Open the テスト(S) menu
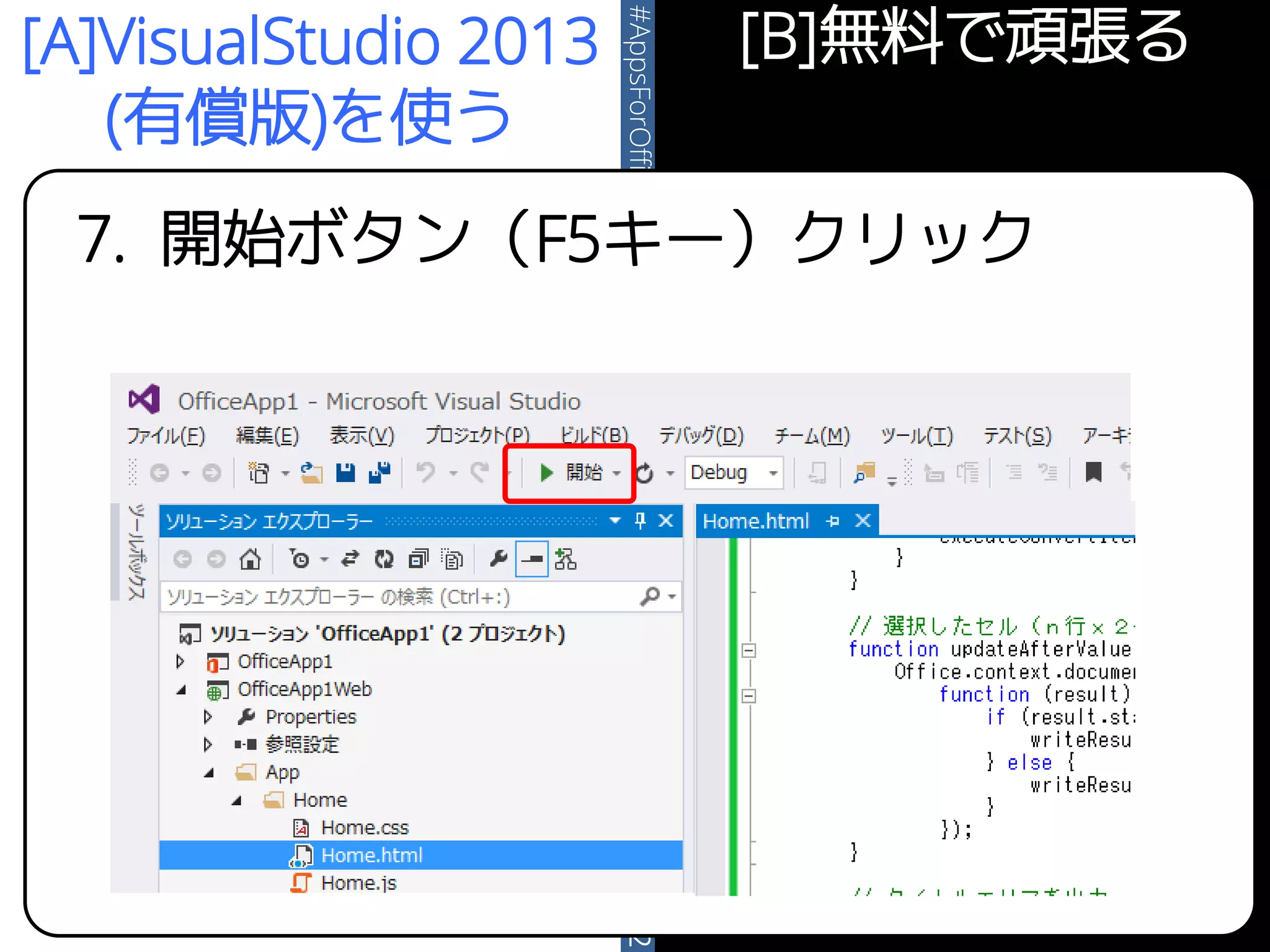This screenshot has height=952, width=1270. click(x=1018, y=436)
